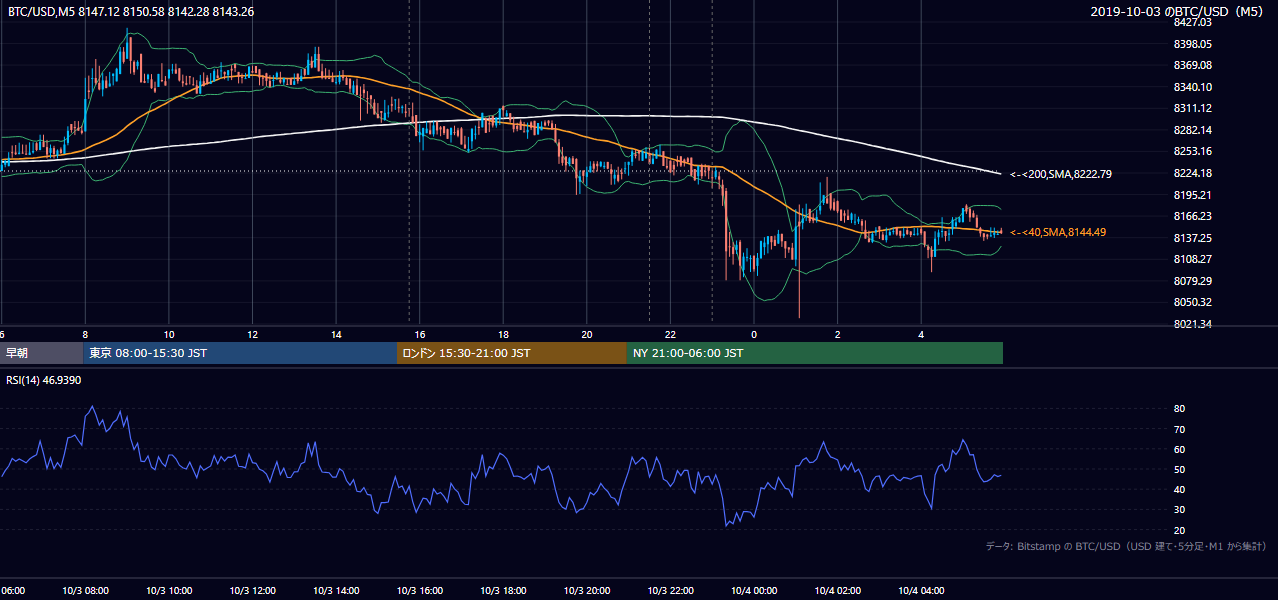Select the 40 SMA 8144.49 label
1278x600 pixels.
tap(1058, 232)
